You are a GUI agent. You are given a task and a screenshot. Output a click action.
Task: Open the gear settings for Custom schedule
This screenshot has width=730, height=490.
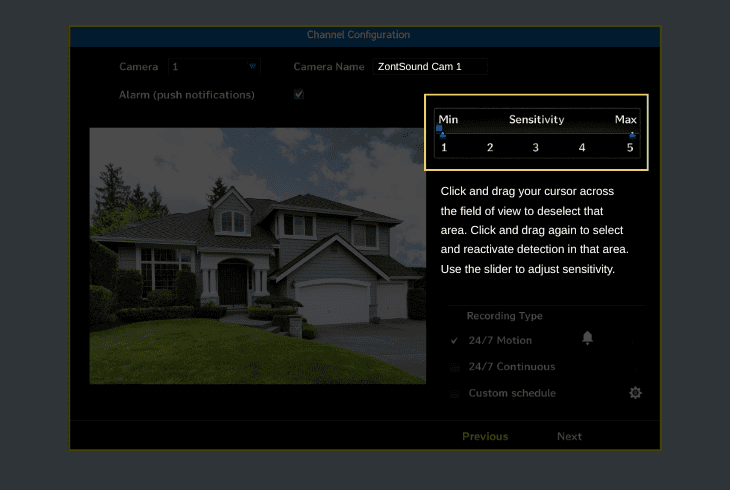(635, 393)
